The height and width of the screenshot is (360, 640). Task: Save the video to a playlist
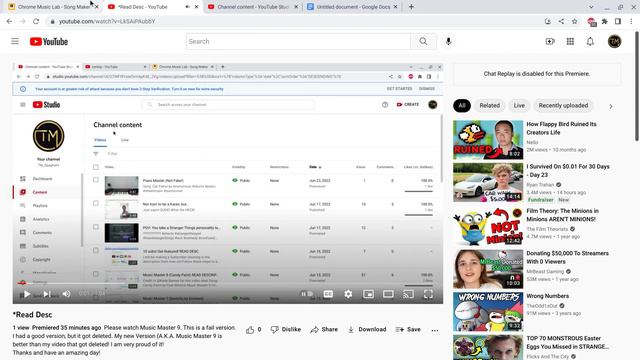click(x=408, y=329)
